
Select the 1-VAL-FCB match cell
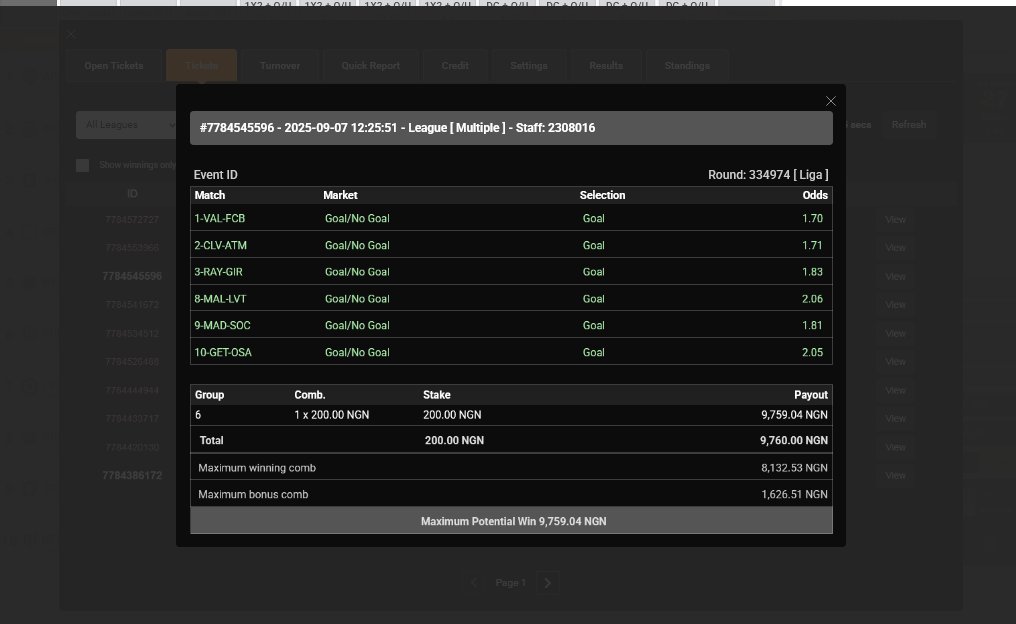[220, 218]
